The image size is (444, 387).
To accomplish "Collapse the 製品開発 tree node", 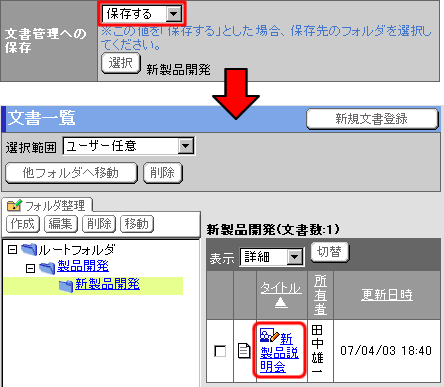I will click(30, 268).
